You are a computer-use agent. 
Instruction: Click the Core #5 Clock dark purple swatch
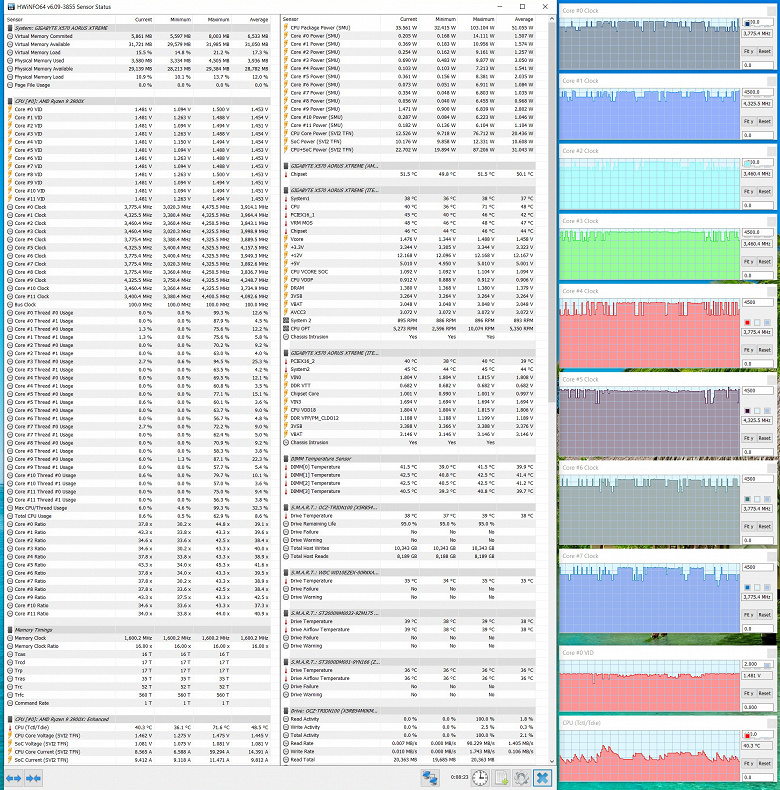point(747,411)
